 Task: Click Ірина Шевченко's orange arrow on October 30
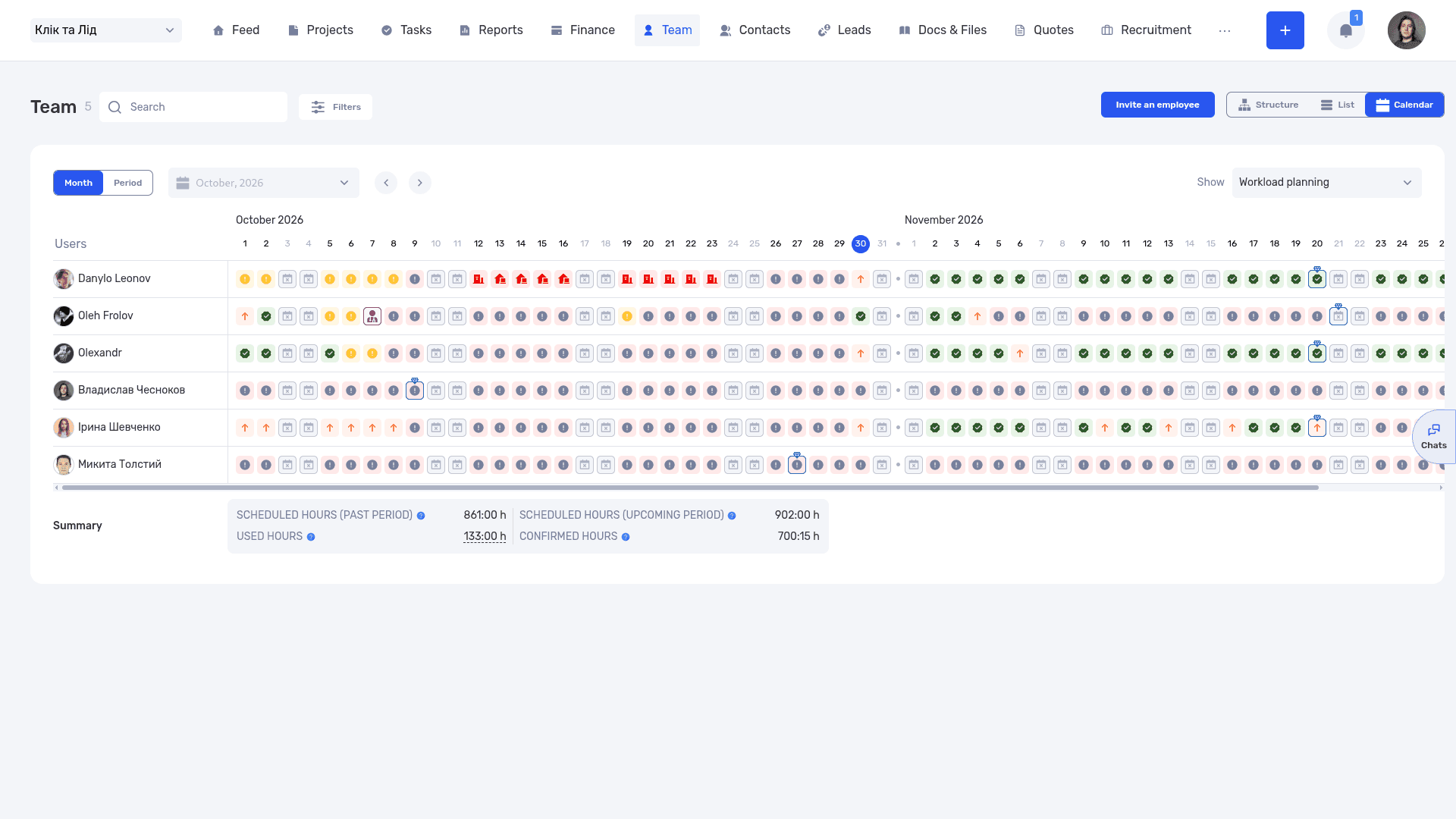[861, 428]
